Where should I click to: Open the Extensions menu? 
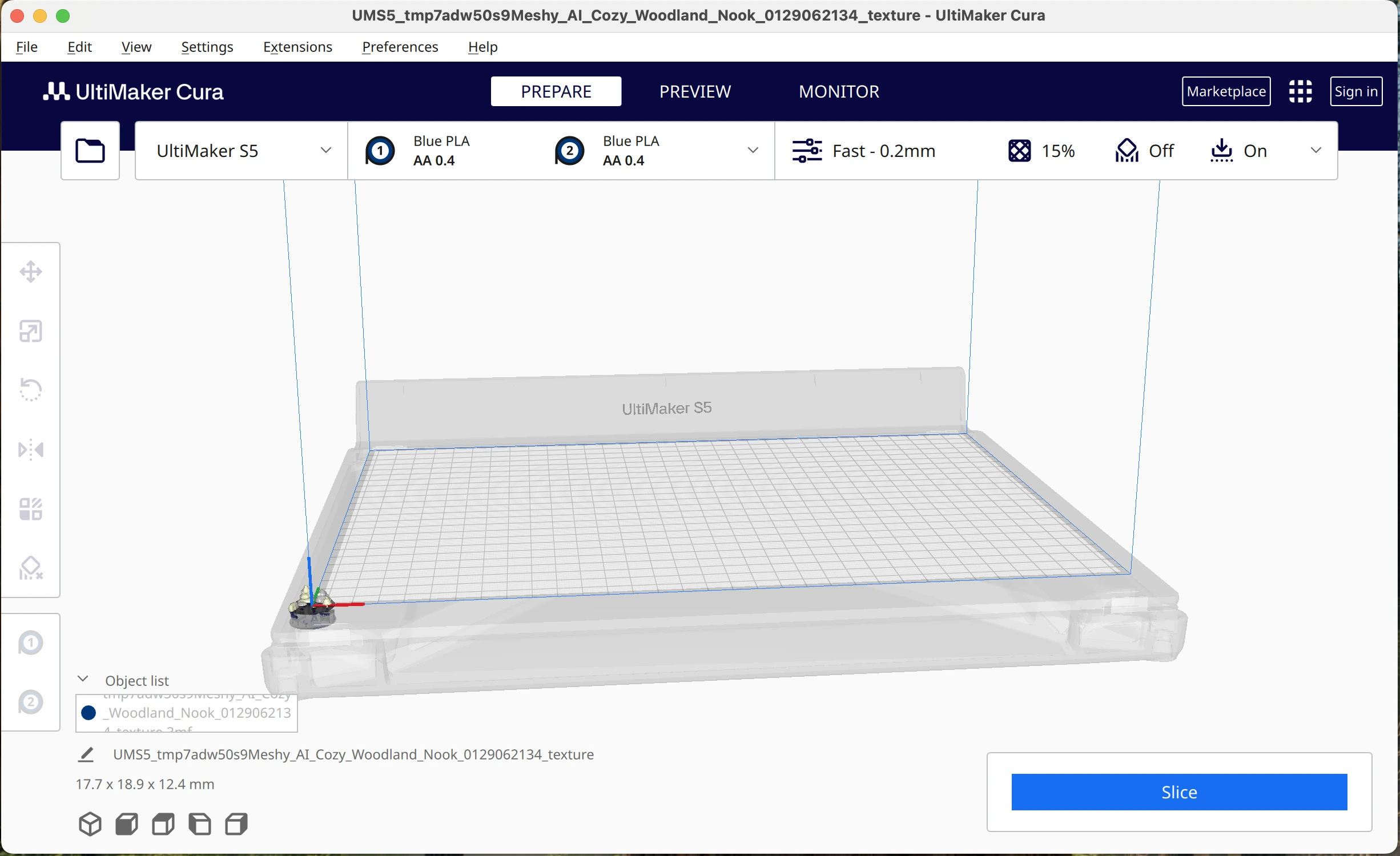pyautogui.click(x=297, y=47)
